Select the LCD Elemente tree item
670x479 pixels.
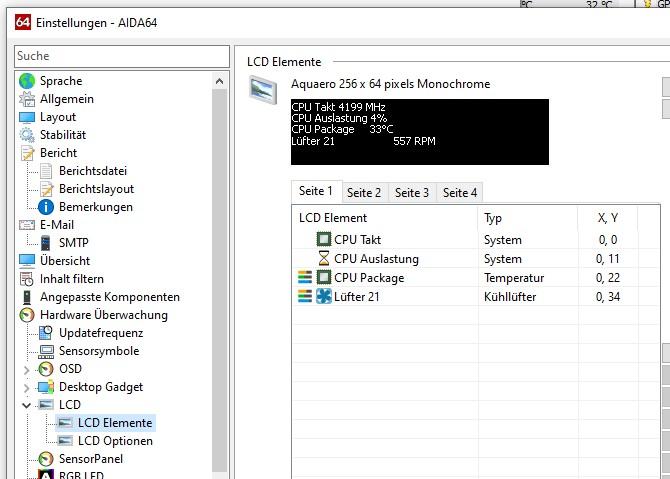tap(115, 423)
